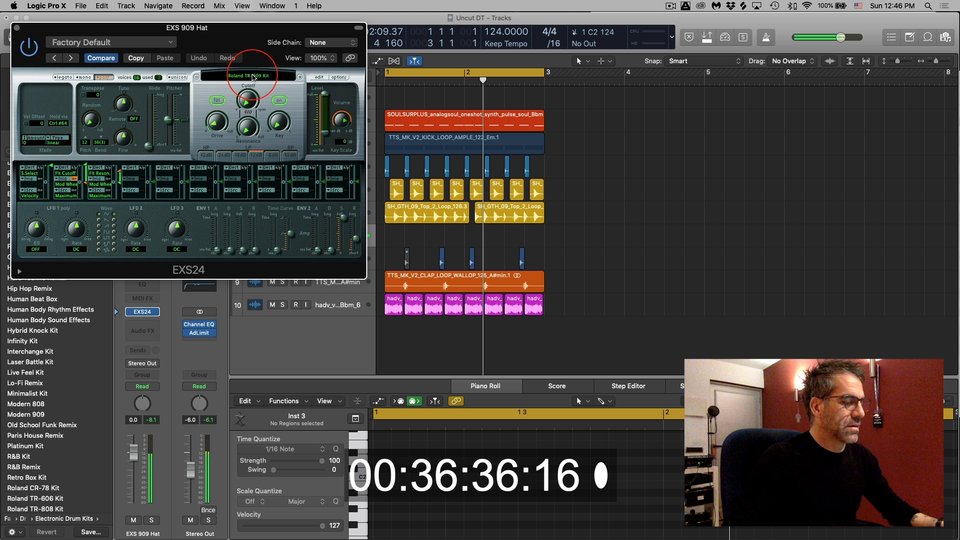The width and height of the screenshot is (960, 540).
Task: Toggle the filter on button in EXS24
Action: click(x=279, y=100)
